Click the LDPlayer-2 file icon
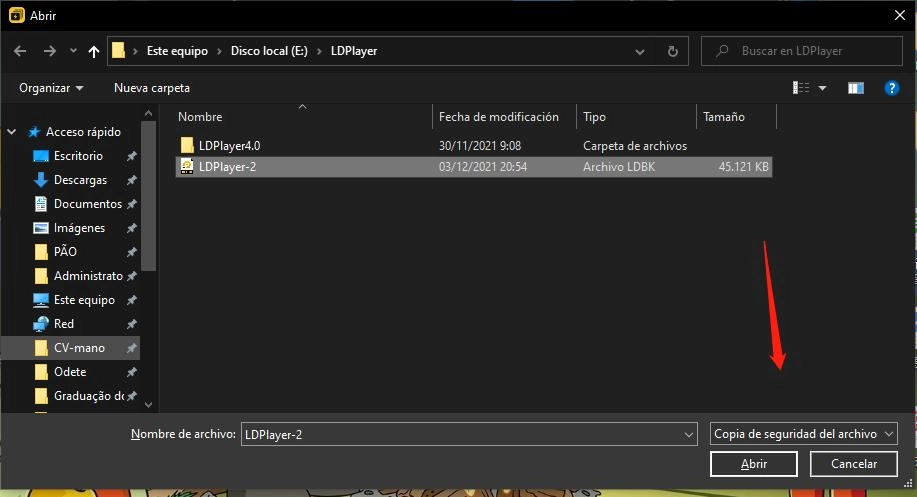The image size is (917, 497). coord(187,167)
